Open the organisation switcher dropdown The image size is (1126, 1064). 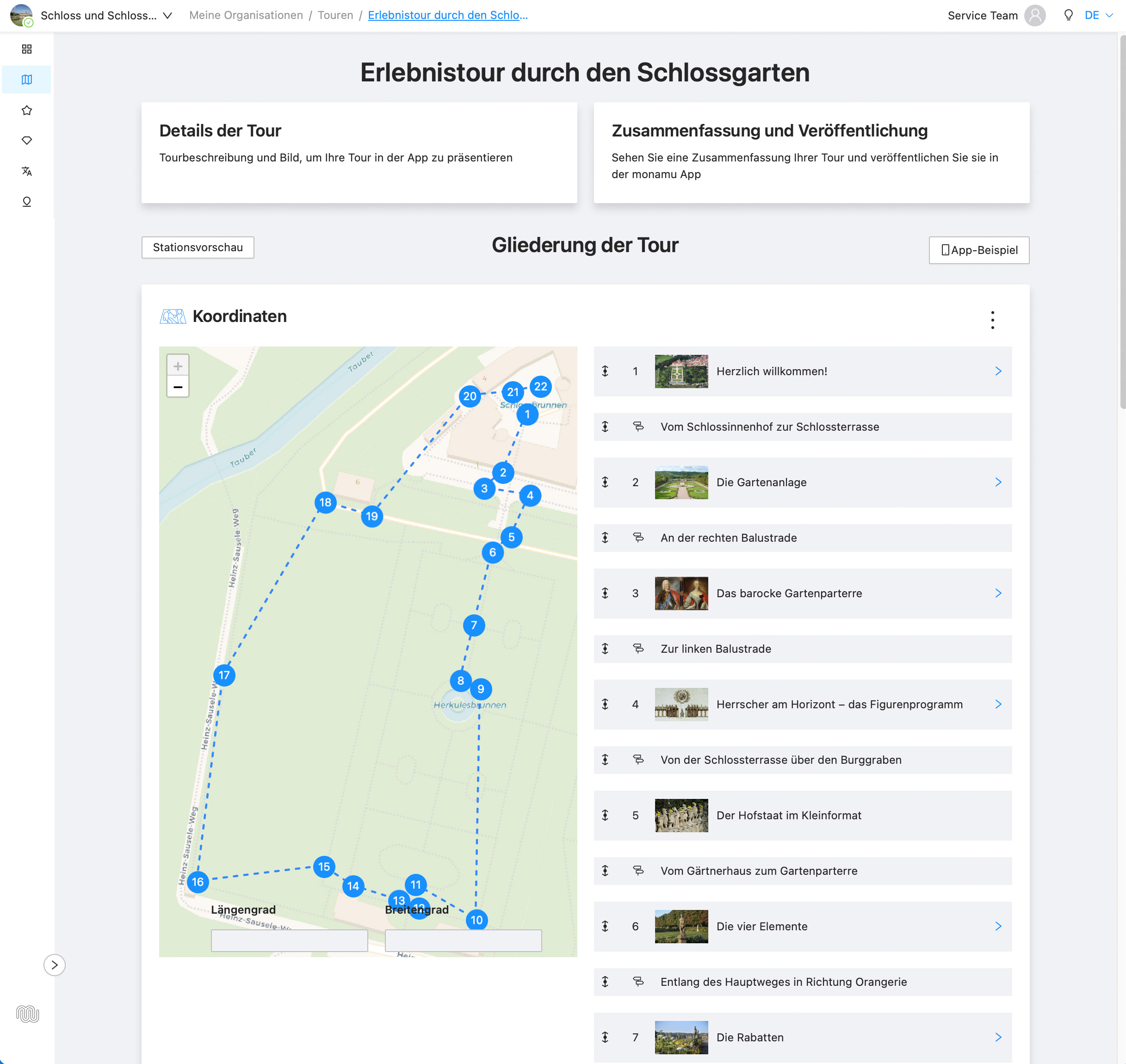167,15
